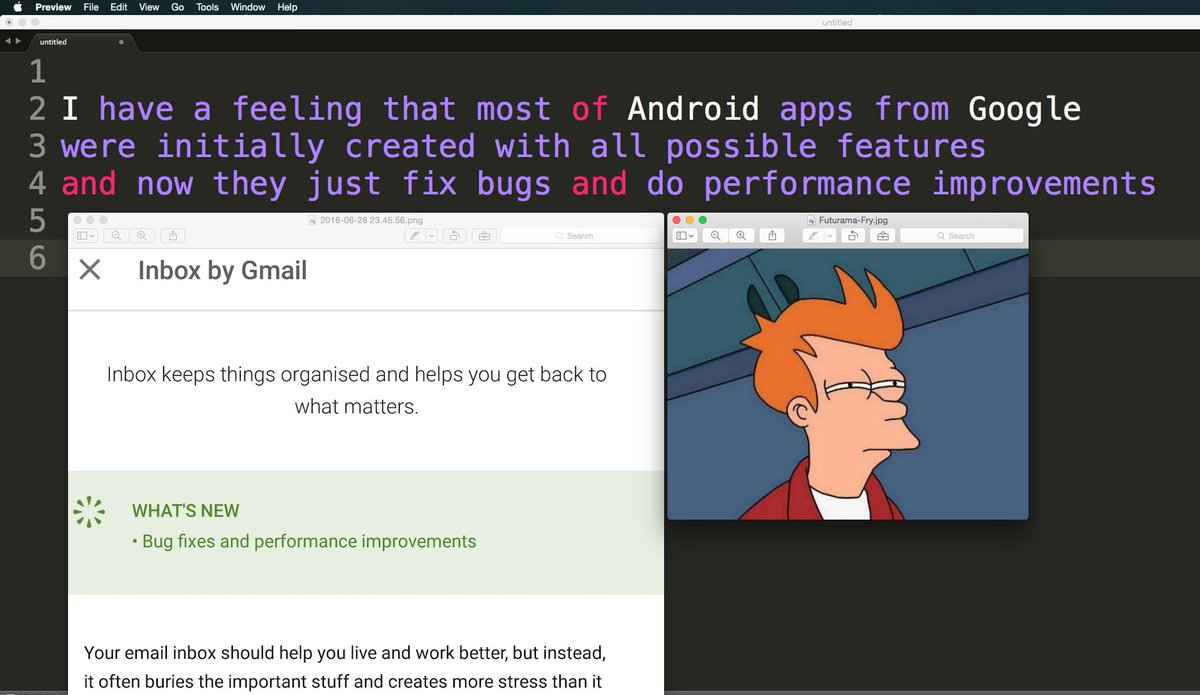Rotate the 2016-06-28 23.45.56.png image
The height and width of the screenshot is (695, 1200).
click(x=454, y=236)
